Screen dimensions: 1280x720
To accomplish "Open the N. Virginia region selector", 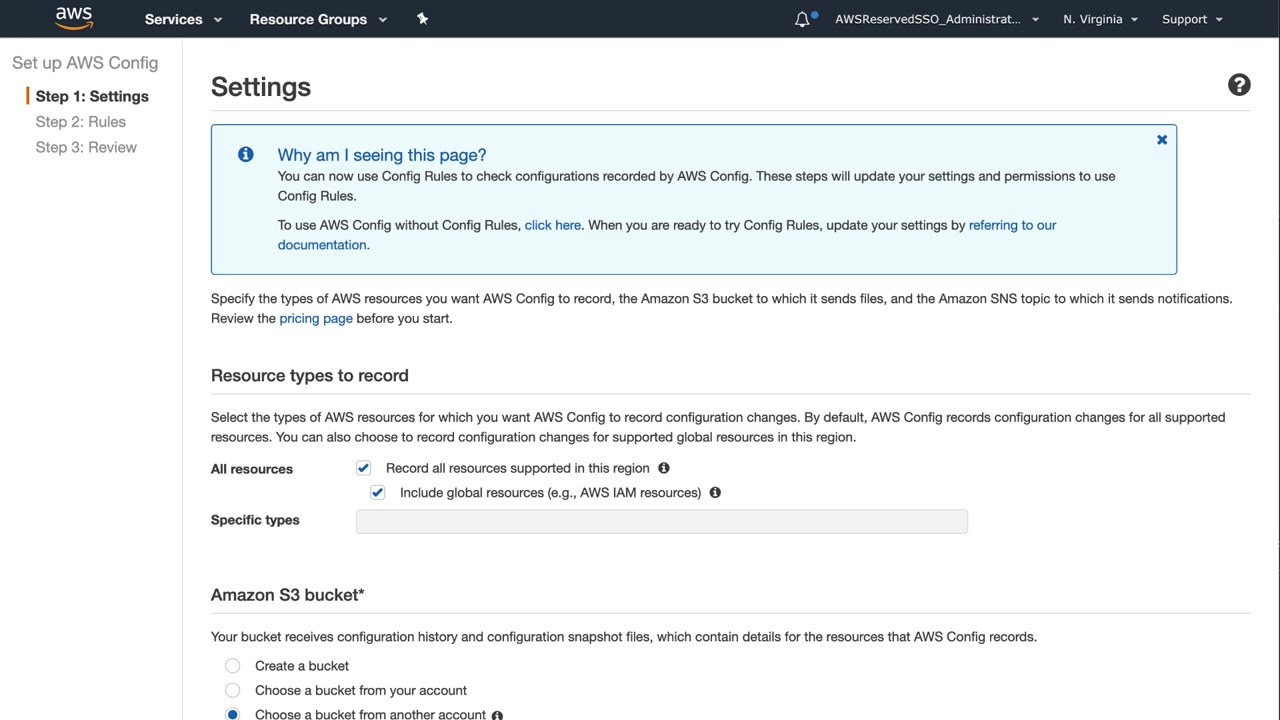I will click(1100, 19).
